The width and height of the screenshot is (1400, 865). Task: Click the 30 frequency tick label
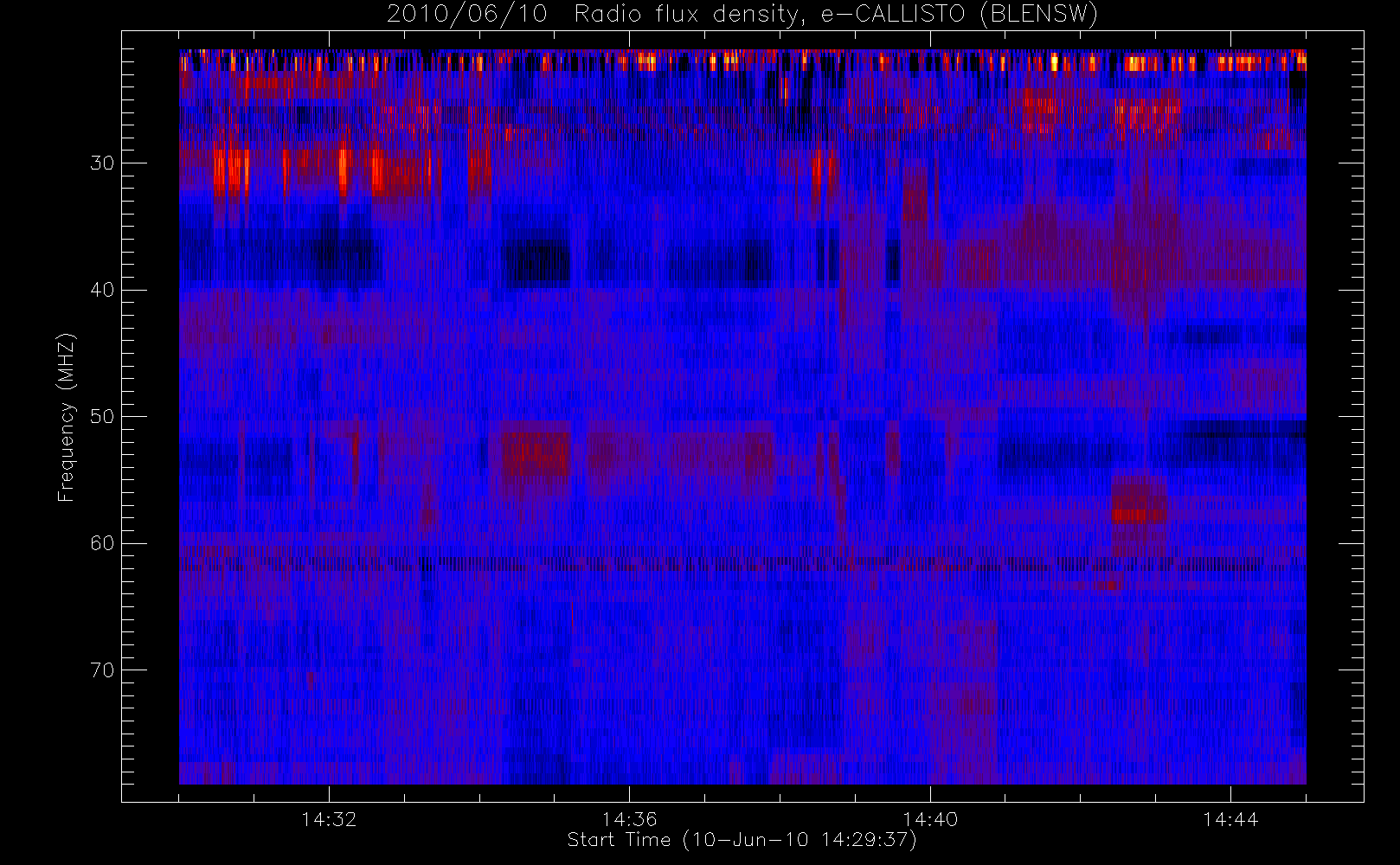click(102, 163)
